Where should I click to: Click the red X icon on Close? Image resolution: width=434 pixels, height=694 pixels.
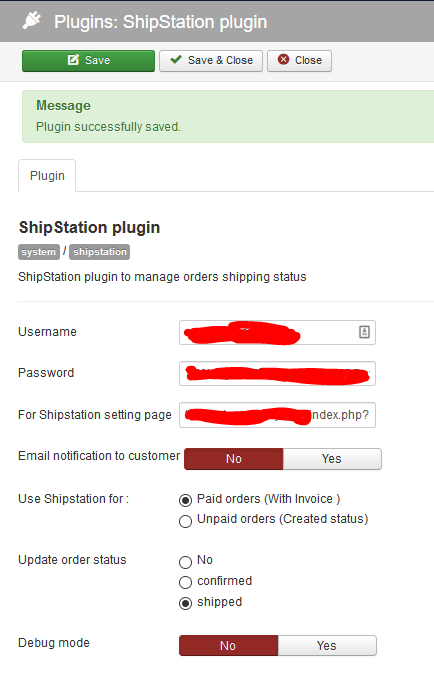click(284, 59)
